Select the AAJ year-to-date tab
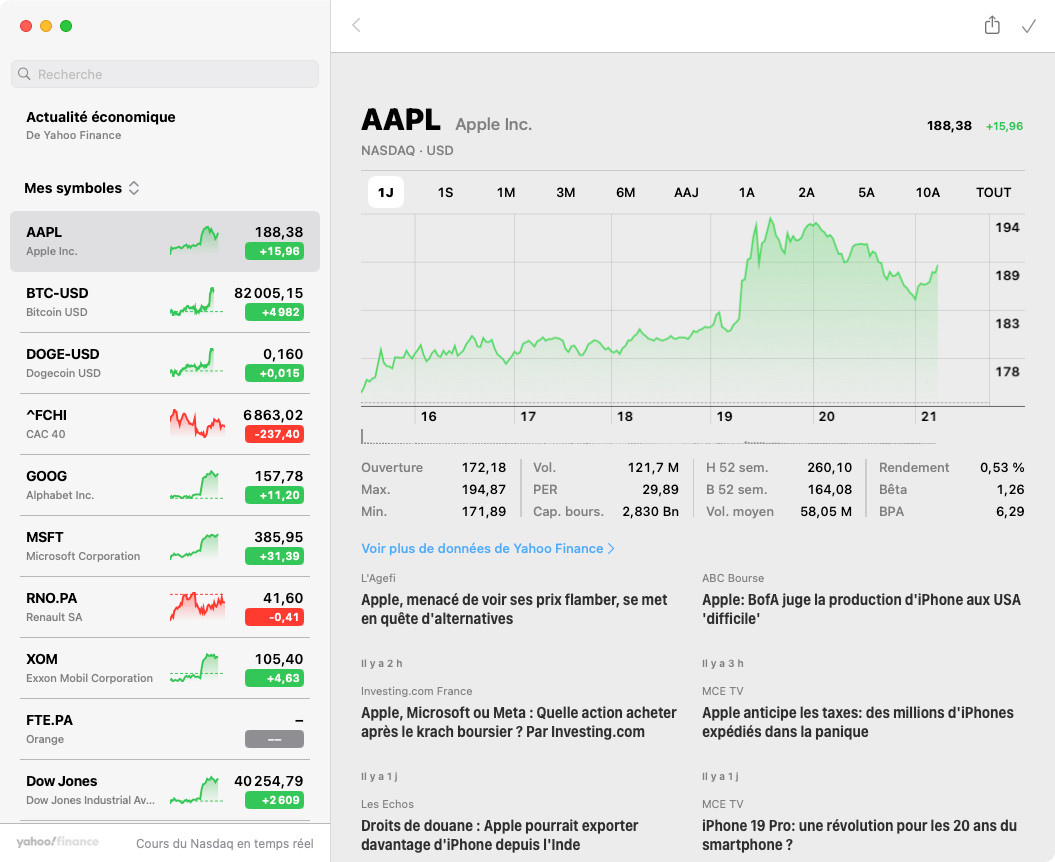The height and width of the screenshot is (862, 1055). coord(686,192)
